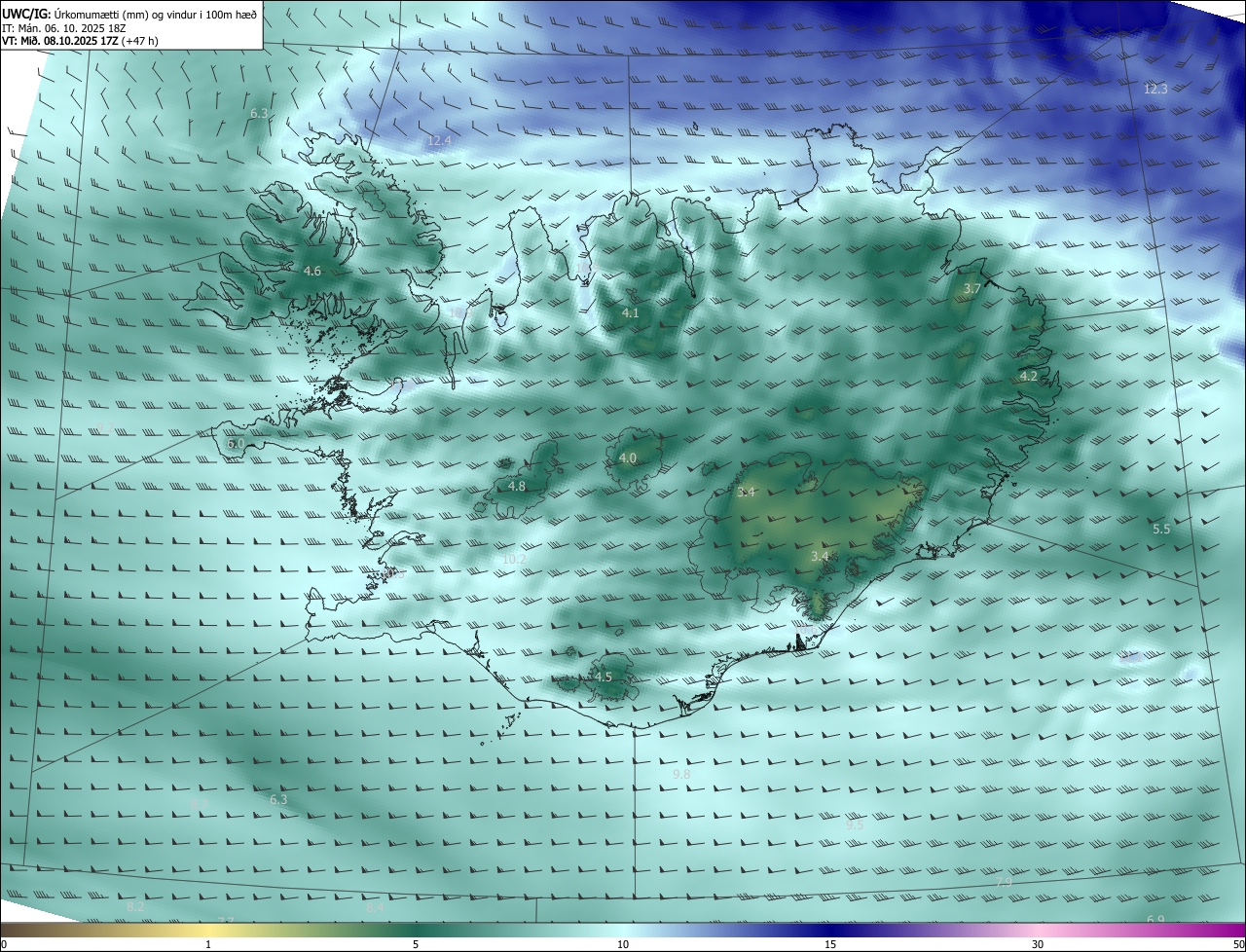The height and width of the screenshot is (952, 1246).
Task: Click the 6.9 value label
Action: click(x=1155, y=919)
